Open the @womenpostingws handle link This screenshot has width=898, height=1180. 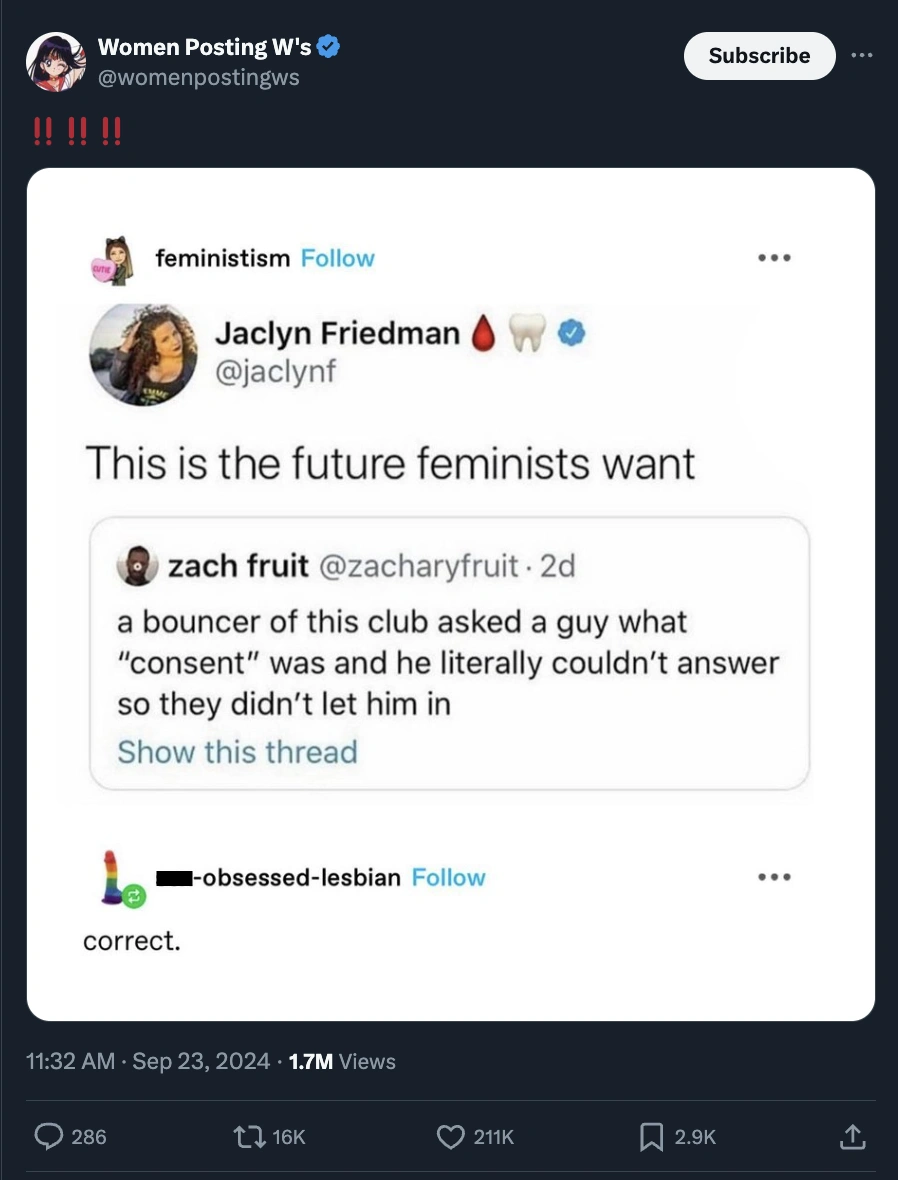coord(198,77)
